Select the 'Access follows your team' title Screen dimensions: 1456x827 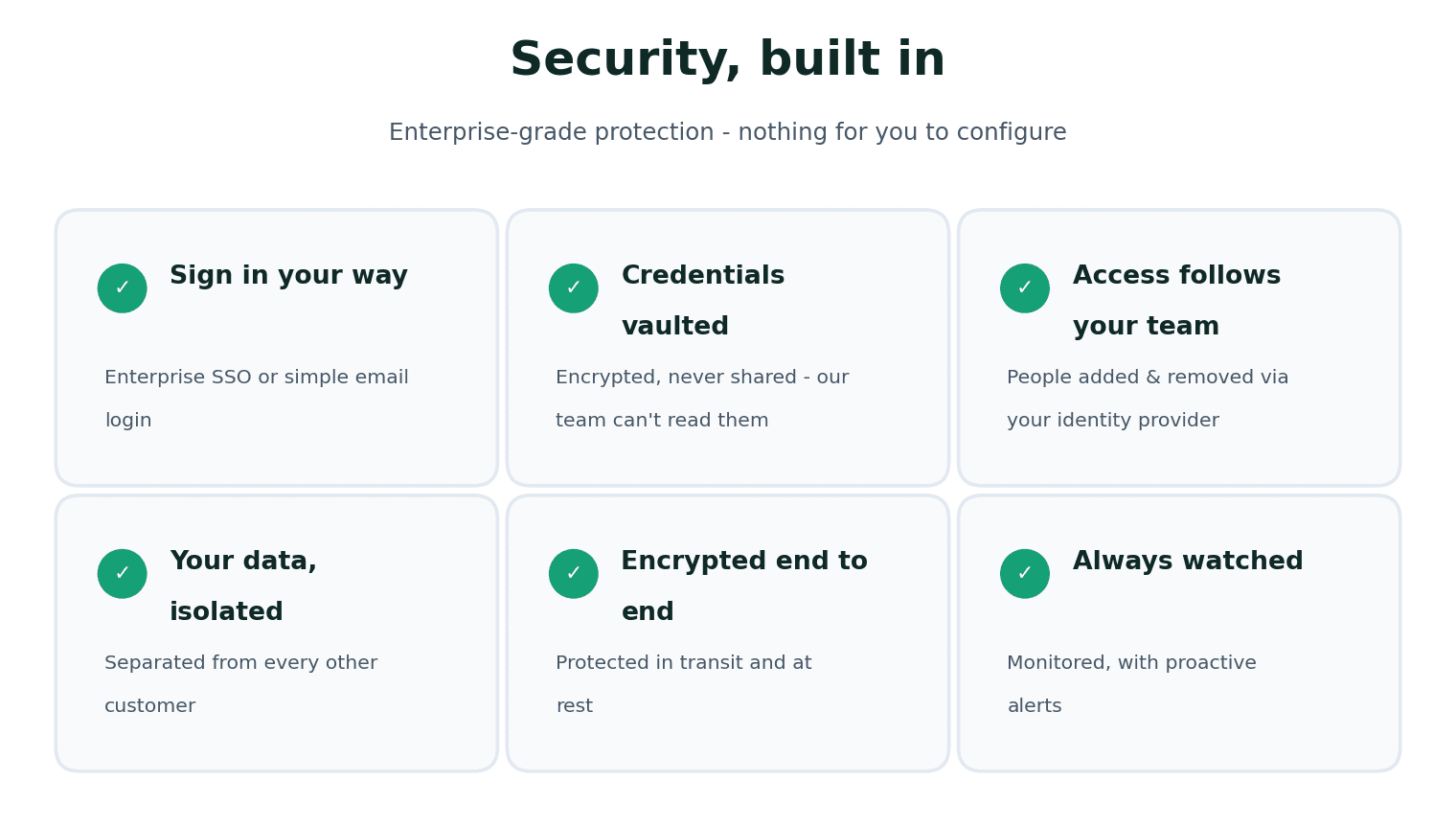pyautogui.click(x=1176, y=301)
